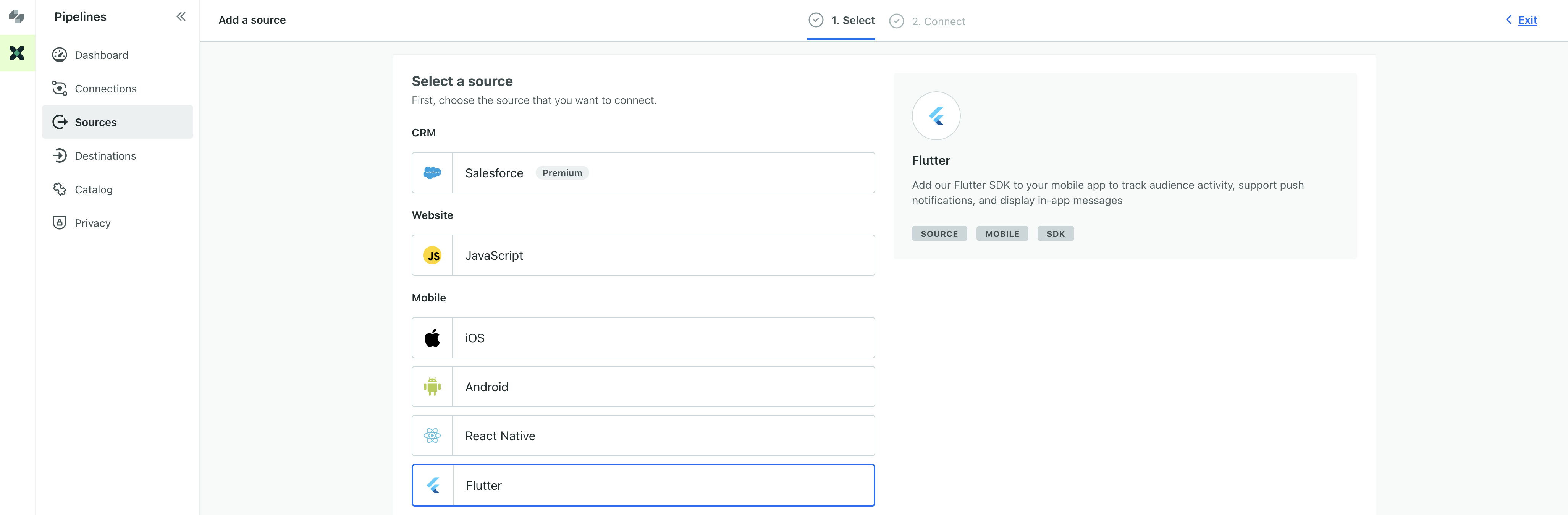Click the Connections icon in sidebar
The image size is (1568, 515).
click(60, 88)
